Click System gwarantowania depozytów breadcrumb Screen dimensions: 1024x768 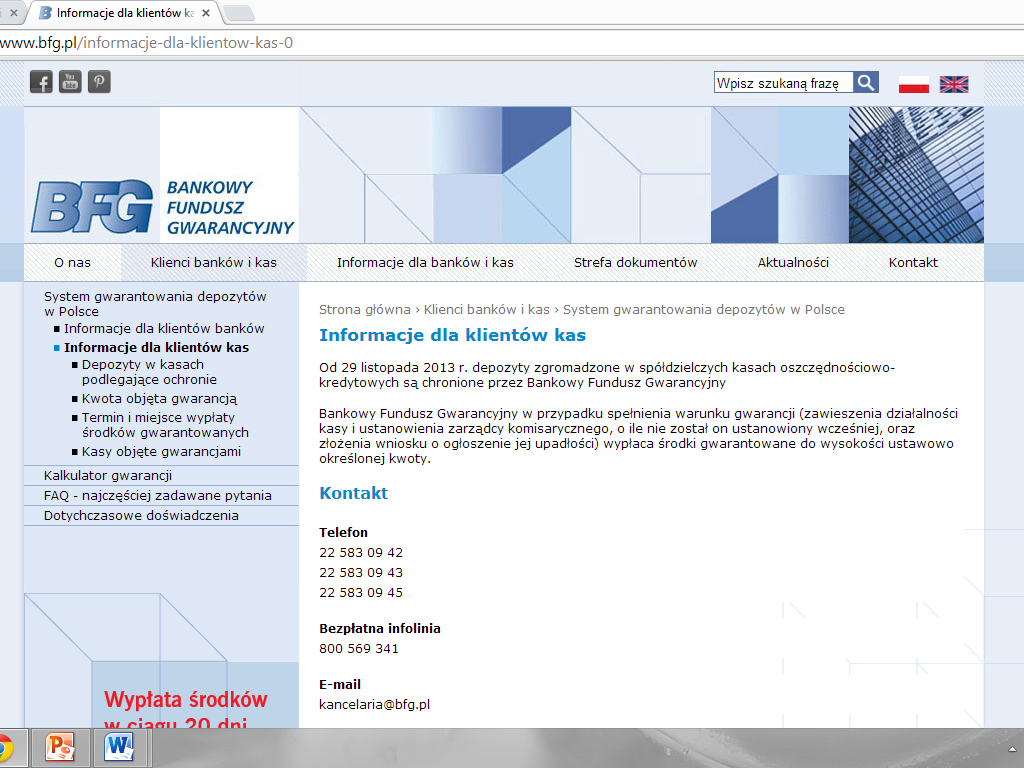tap(704, 310)
